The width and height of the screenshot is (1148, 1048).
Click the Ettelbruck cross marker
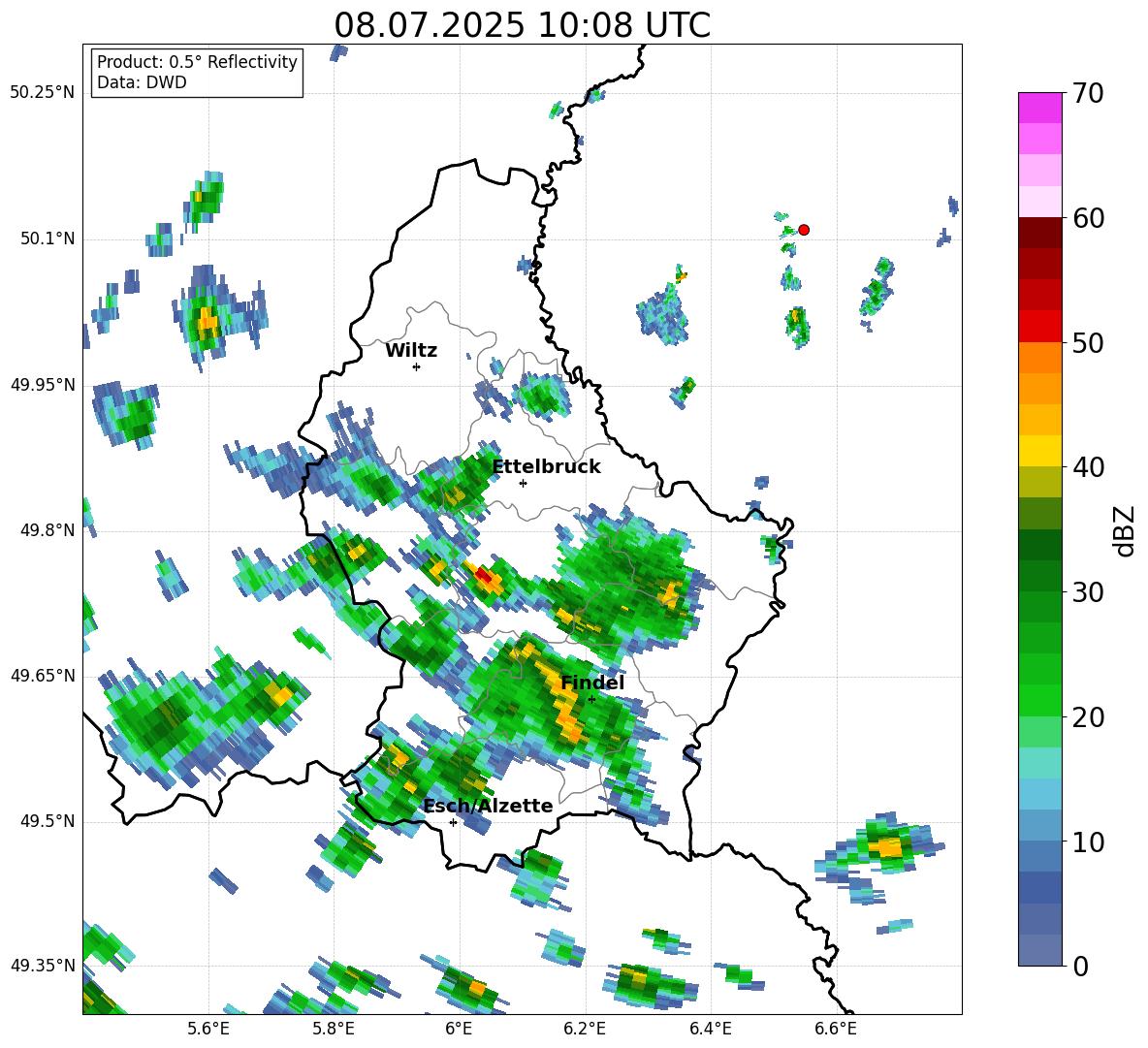coord(523,483)
